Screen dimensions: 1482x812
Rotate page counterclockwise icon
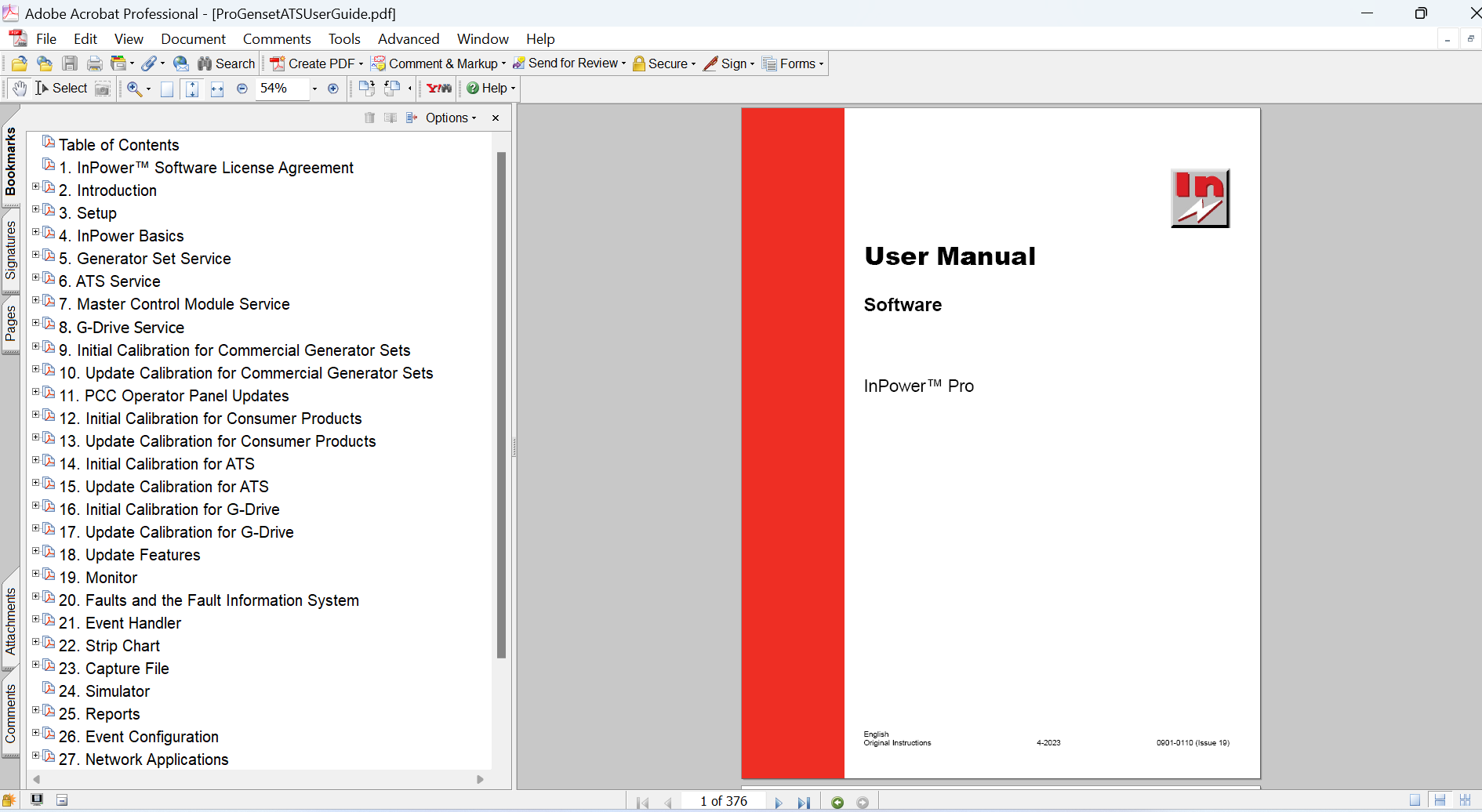click(392, 89)
